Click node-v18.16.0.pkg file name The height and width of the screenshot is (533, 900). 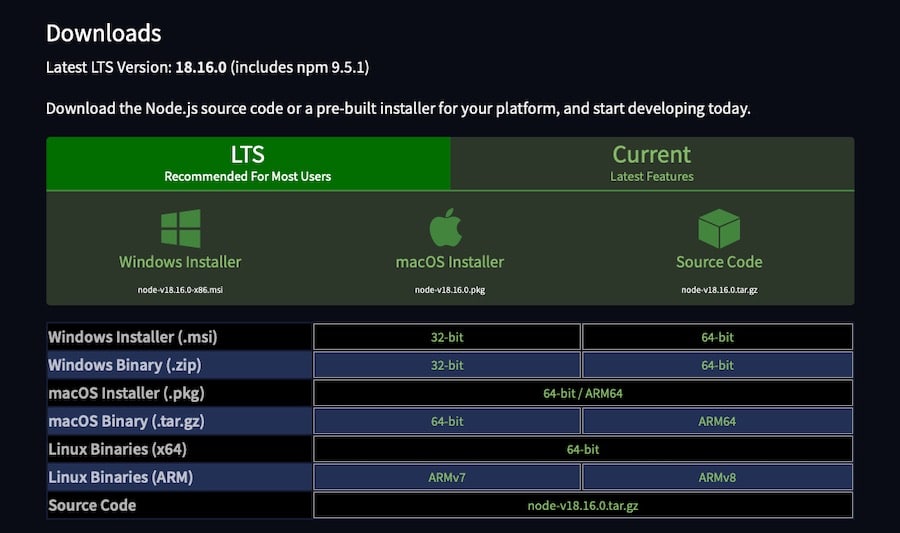click(x=449, y=290)
